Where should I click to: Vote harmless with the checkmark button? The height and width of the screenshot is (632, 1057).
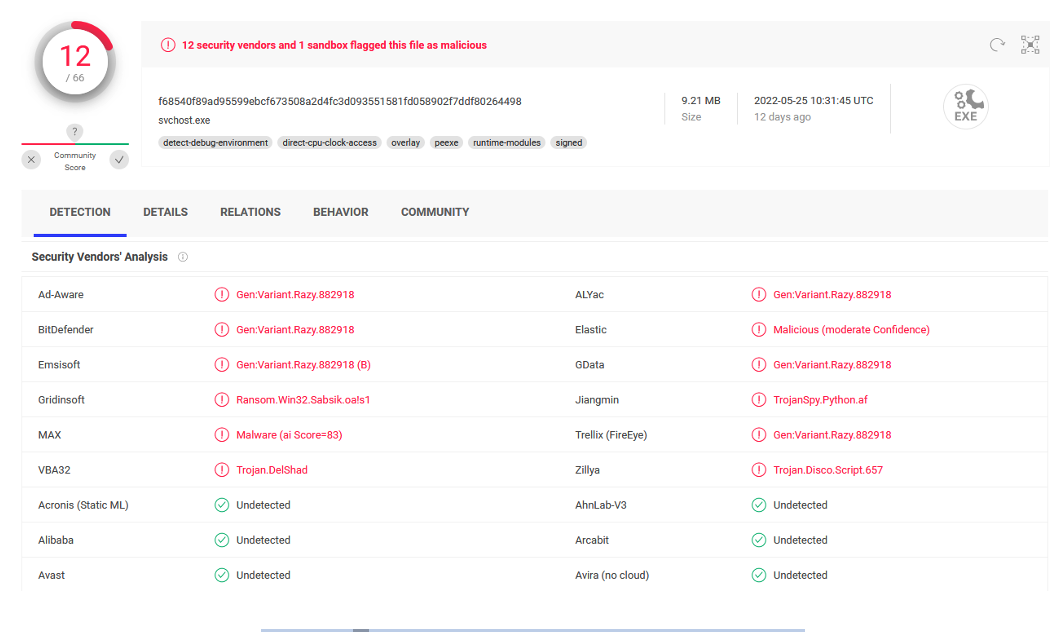pos(119,160)
